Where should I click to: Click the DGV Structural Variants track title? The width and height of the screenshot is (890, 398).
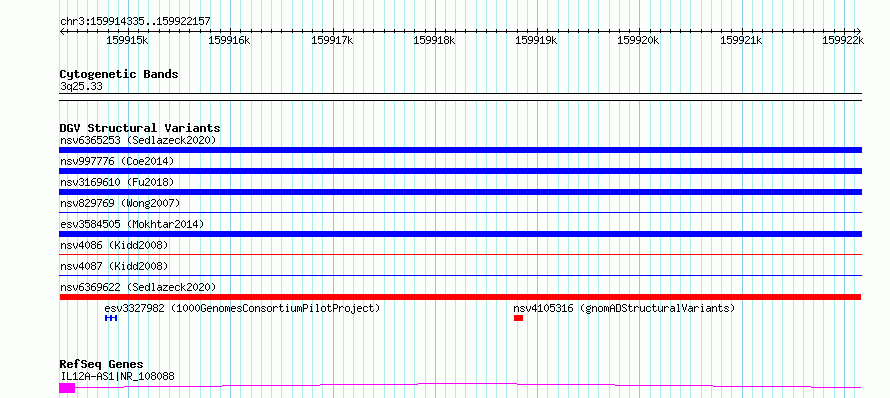[x=140, y=128]
